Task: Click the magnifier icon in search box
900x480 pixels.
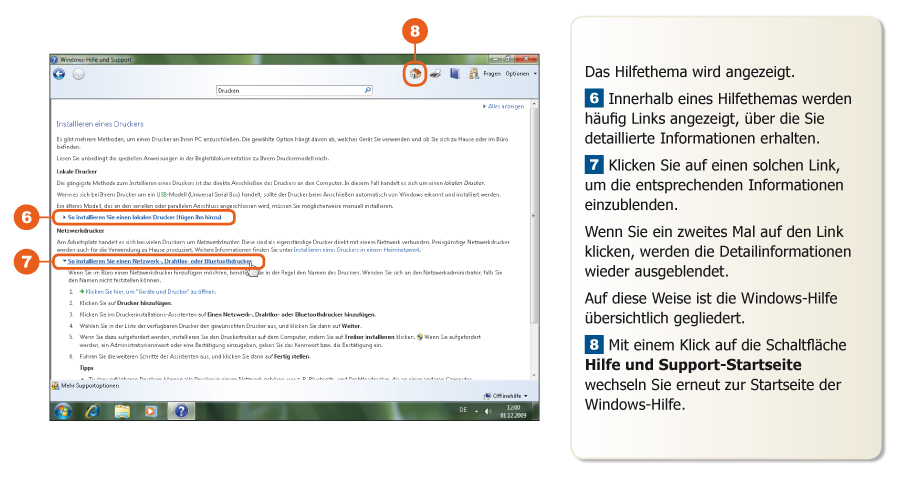Action: 367,90
